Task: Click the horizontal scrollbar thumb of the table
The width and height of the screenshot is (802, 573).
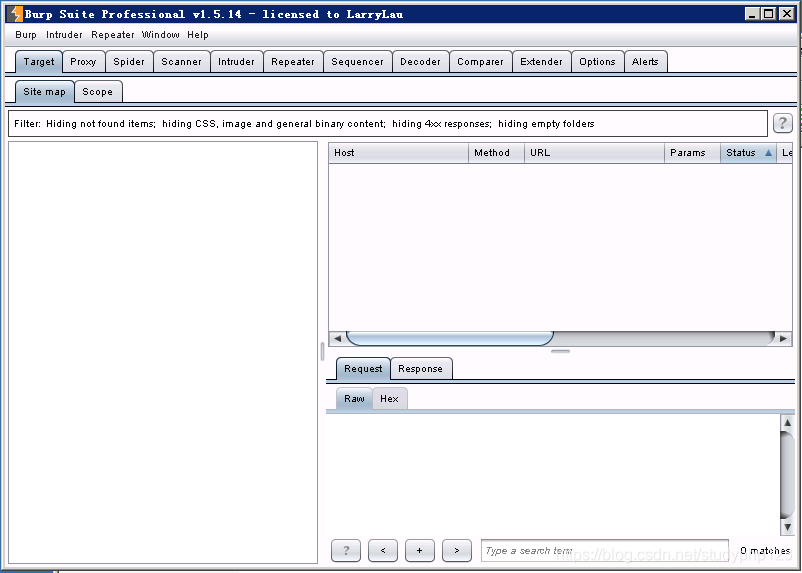Action: pyautogui.click(x=450, y=338)
